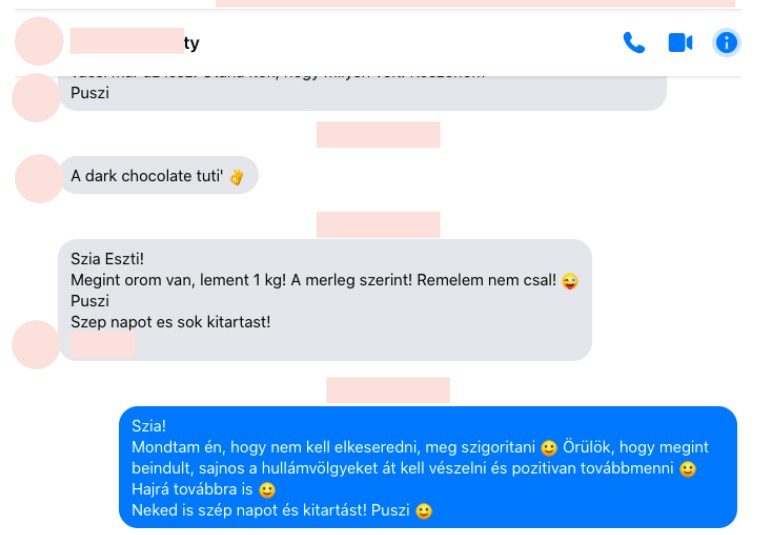Open the avatar next to the dark chocolate message

point(39,178)
